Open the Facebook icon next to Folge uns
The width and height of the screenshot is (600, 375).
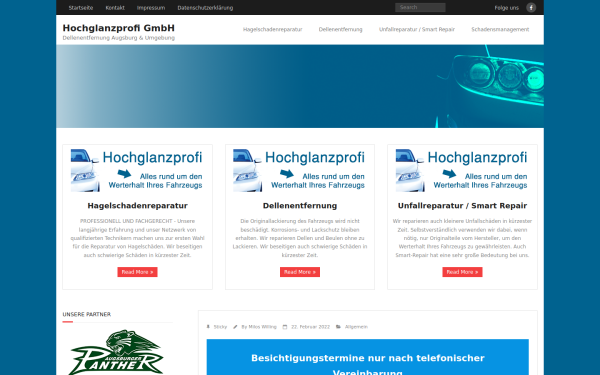pyautogui.click(x=531, y=8)
